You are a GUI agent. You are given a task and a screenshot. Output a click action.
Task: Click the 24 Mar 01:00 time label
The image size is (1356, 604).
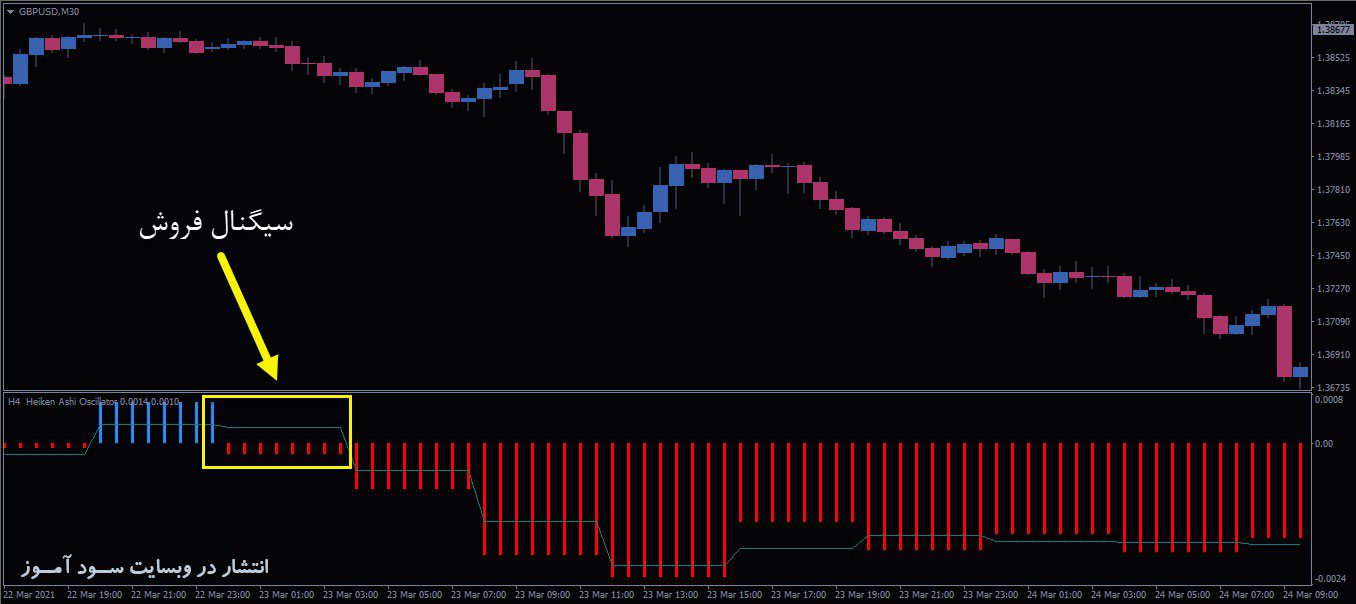click(x=1057, y=594)
